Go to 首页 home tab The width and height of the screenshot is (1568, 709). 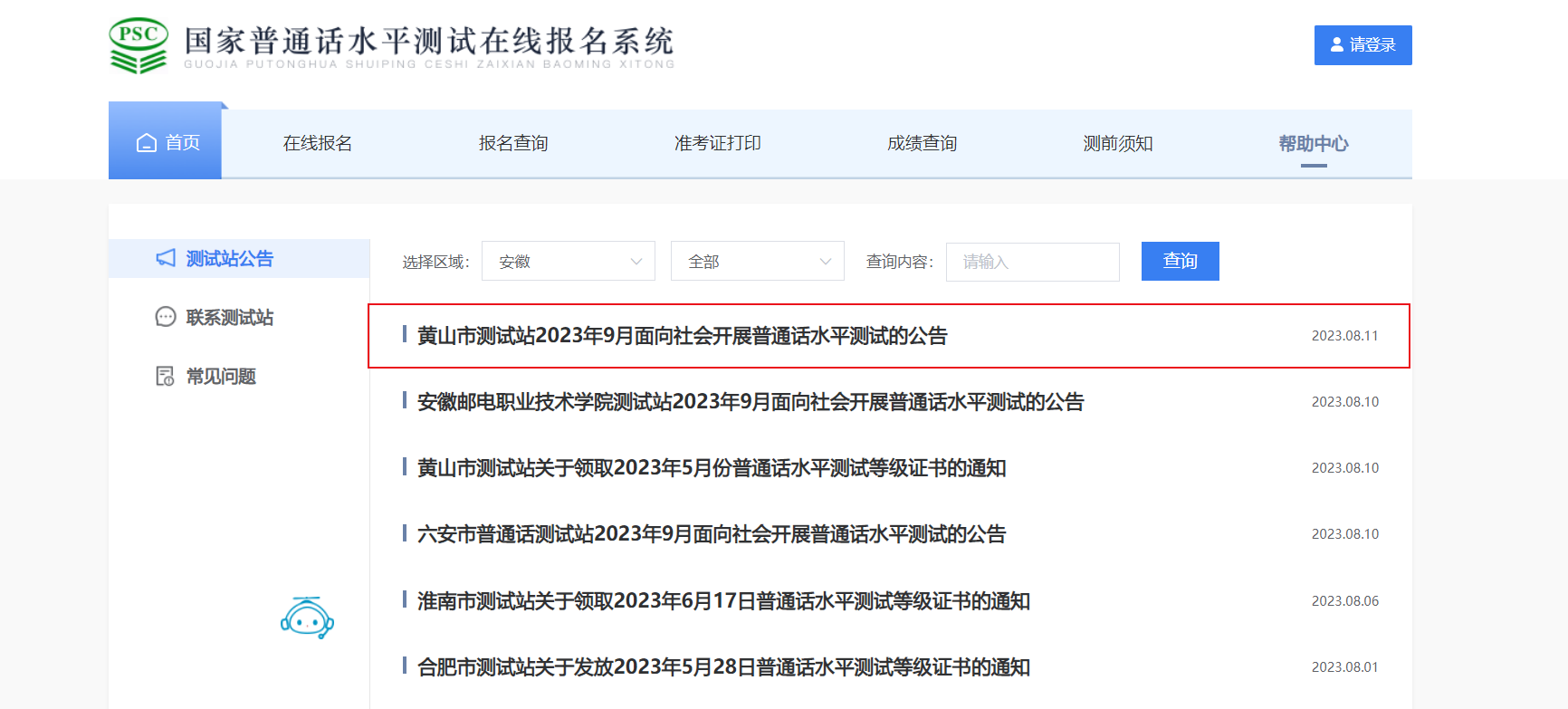click(165, 140)
